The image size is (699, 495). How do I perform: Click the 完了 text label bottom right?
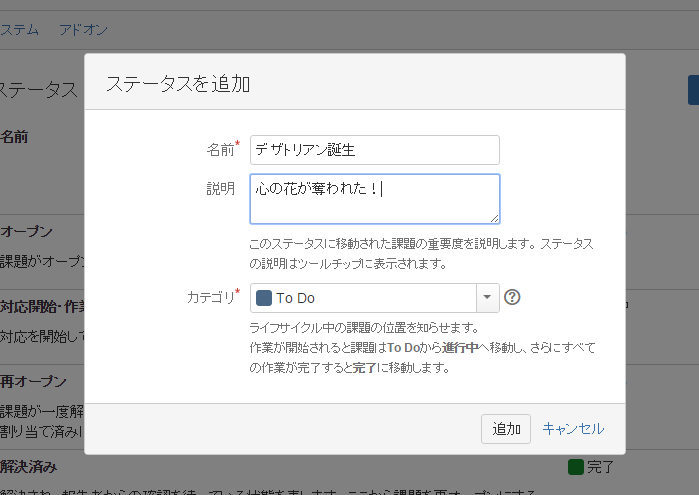tap(600, 467)
